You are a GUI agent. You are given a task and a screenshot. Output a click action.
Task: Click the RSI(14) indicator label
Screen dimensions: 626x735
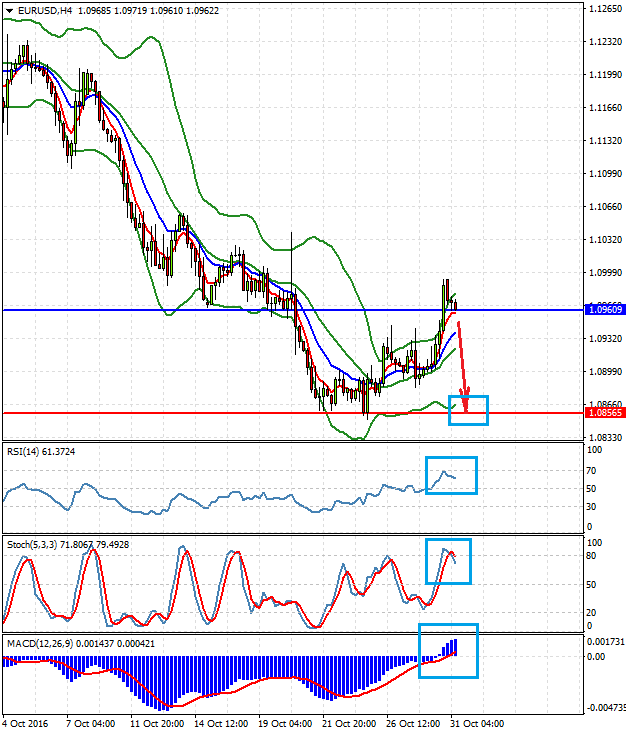click(x=25, y=453)
